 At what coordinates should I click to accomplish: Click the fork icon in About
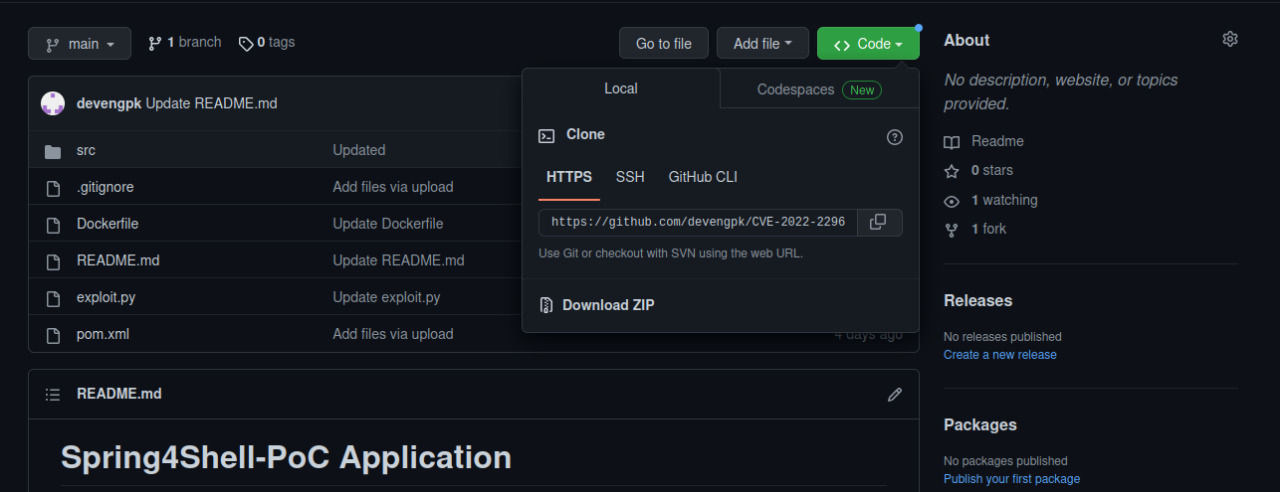[952, 230]
